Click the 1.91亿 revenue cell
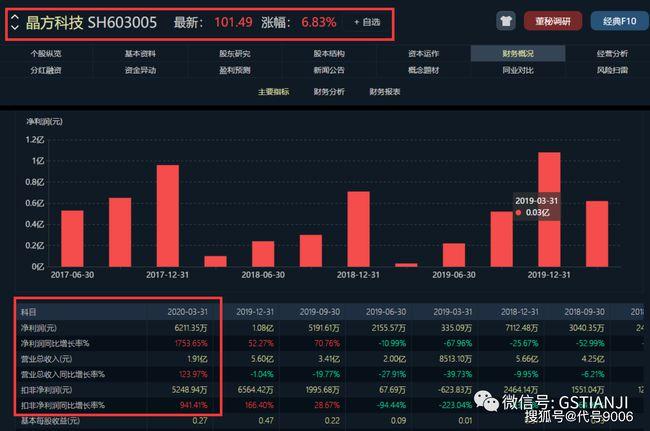Viewport: 650px width, 431px height. click(197, 359)
